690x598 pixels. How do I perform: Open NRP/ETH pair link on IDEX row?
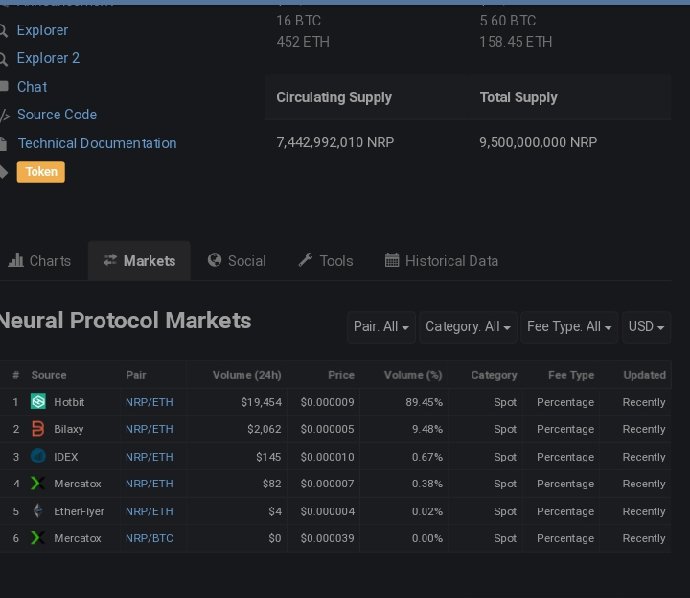coord(150,457)
